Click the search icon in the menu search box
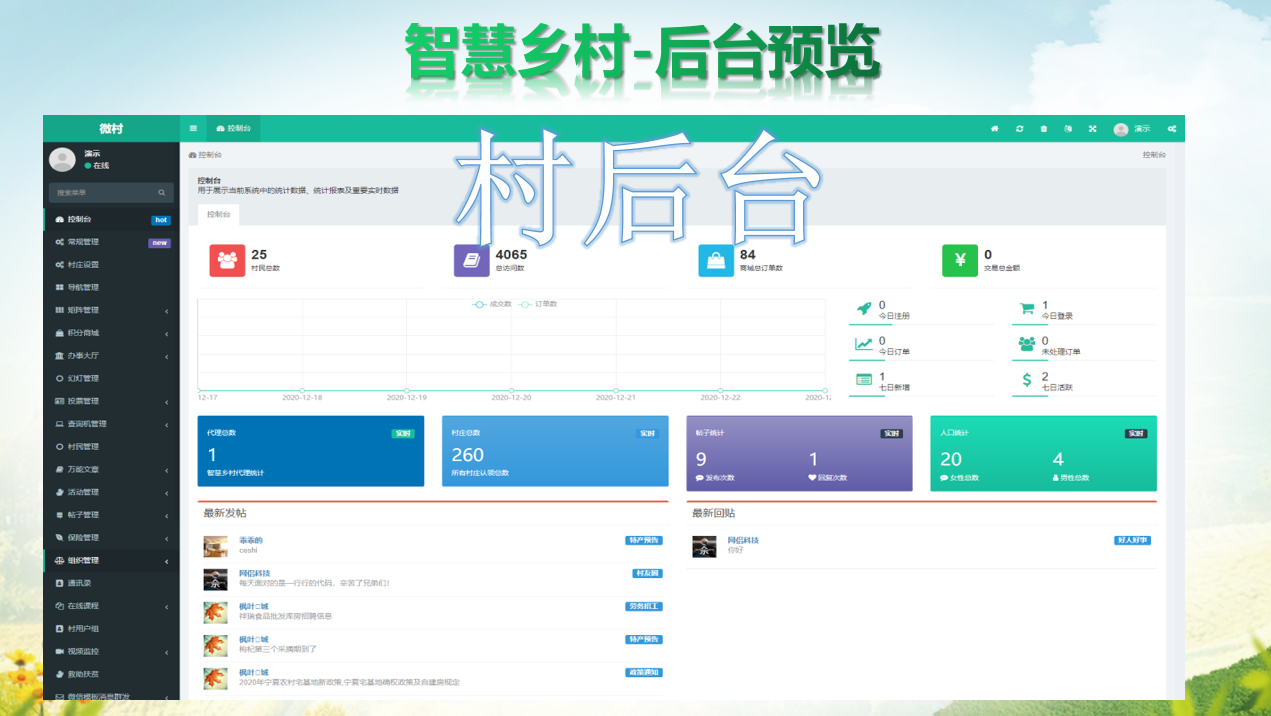Image resolution: width=1271 pixels, height=716 pixels. 162,192
